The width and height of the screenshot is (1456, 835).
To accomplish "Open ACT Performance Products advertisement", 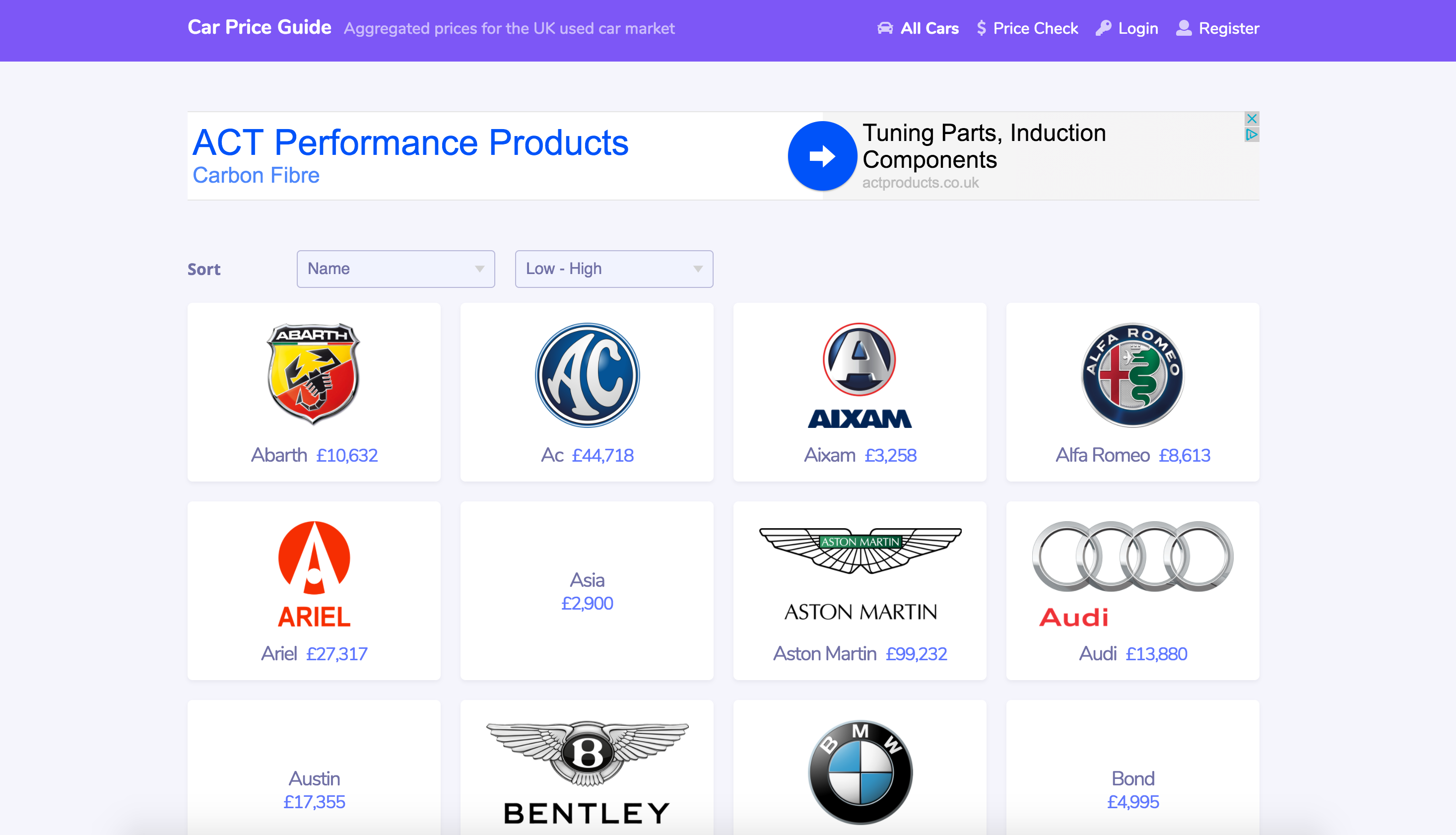I will [411, 143].
